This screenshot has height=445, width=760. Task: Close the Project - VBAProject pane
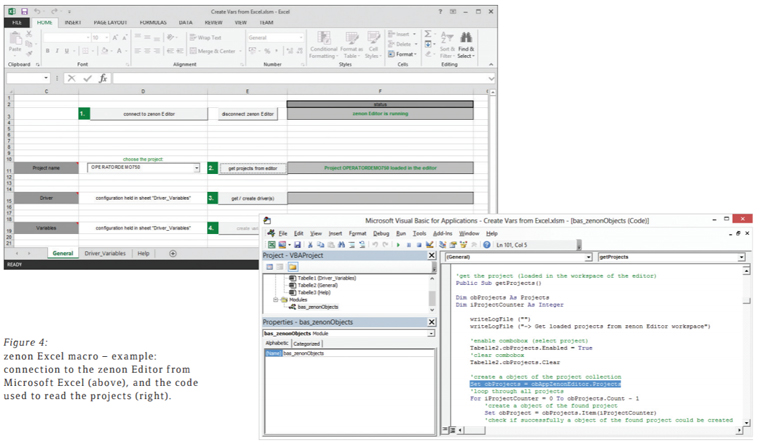coord(431,255)
